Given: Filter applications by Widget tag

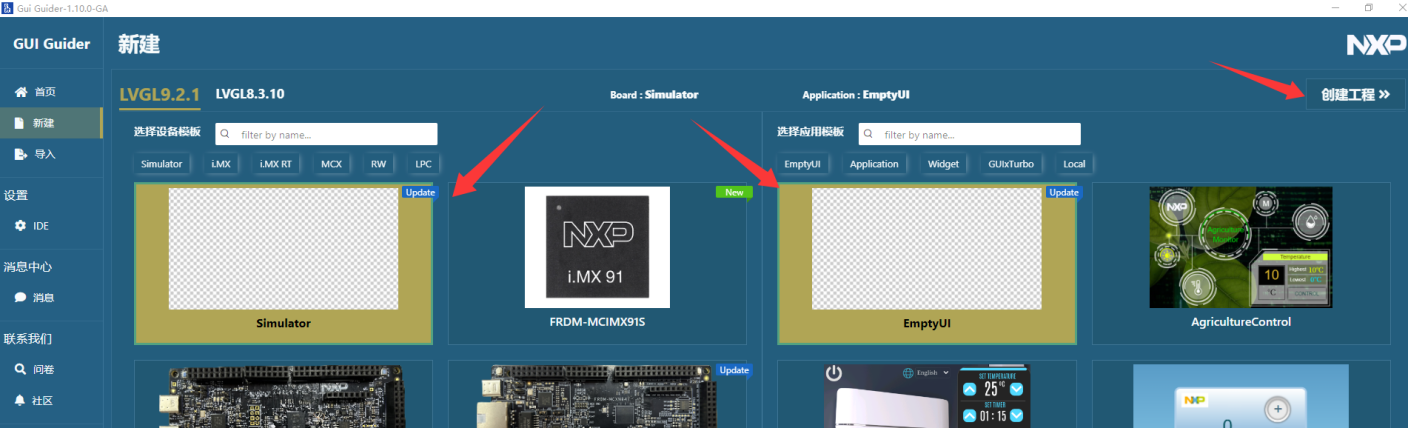Looking at the screenshot, I should tap(943, 164).
